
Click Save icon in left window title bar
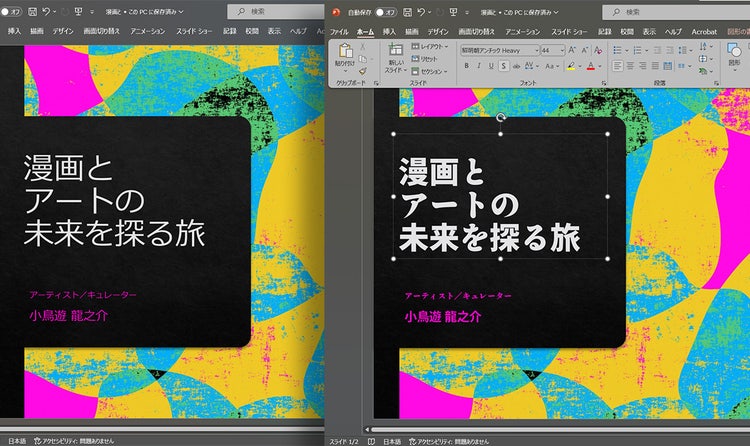click(32, 11)
